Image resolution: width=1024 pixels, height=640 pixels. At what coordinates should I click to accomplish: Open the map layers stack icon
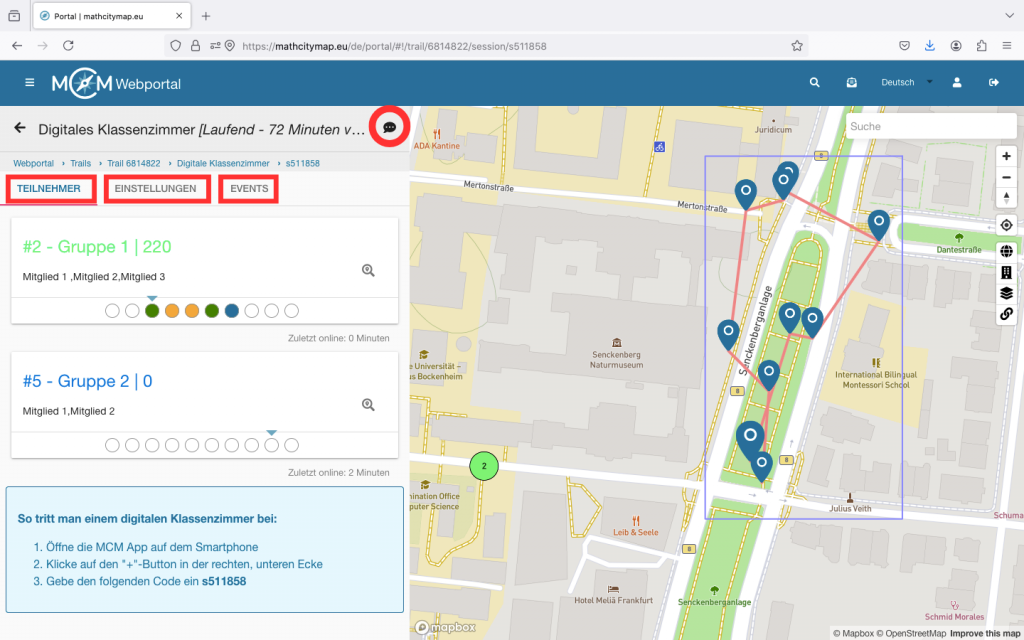click(1006, 293)
